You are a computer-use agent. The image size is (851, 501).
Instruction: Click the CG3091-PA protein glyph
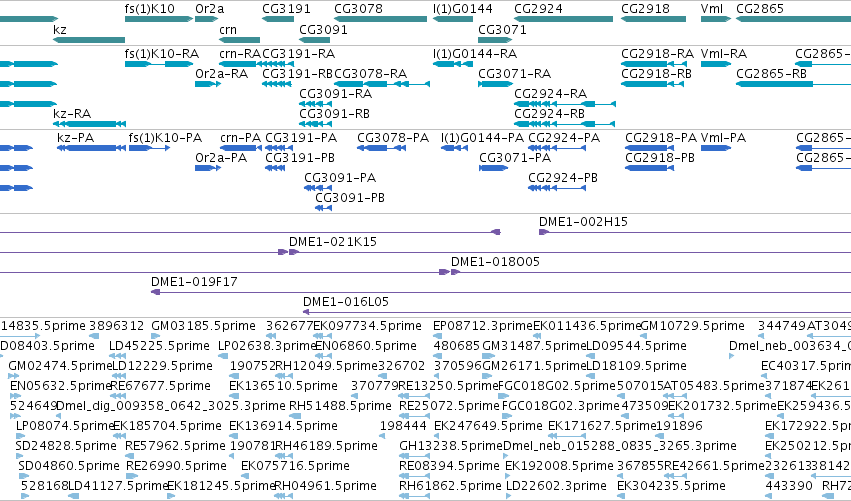click(317, 188)
